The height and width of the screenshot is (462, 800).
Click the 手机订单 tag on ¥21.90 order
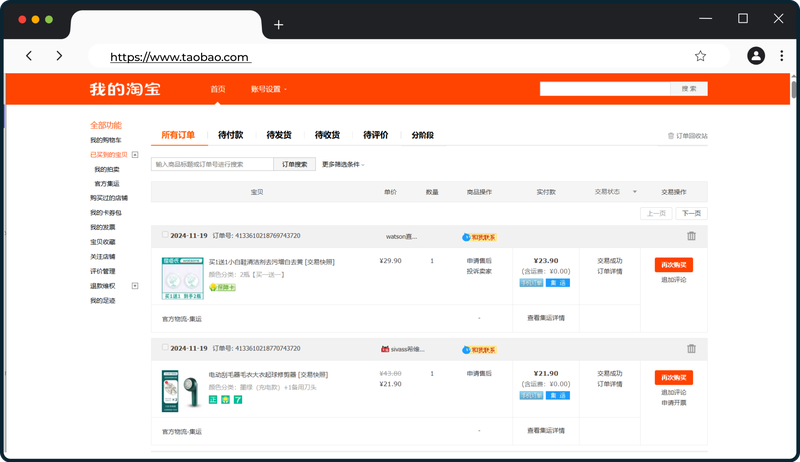pos(531,395)
